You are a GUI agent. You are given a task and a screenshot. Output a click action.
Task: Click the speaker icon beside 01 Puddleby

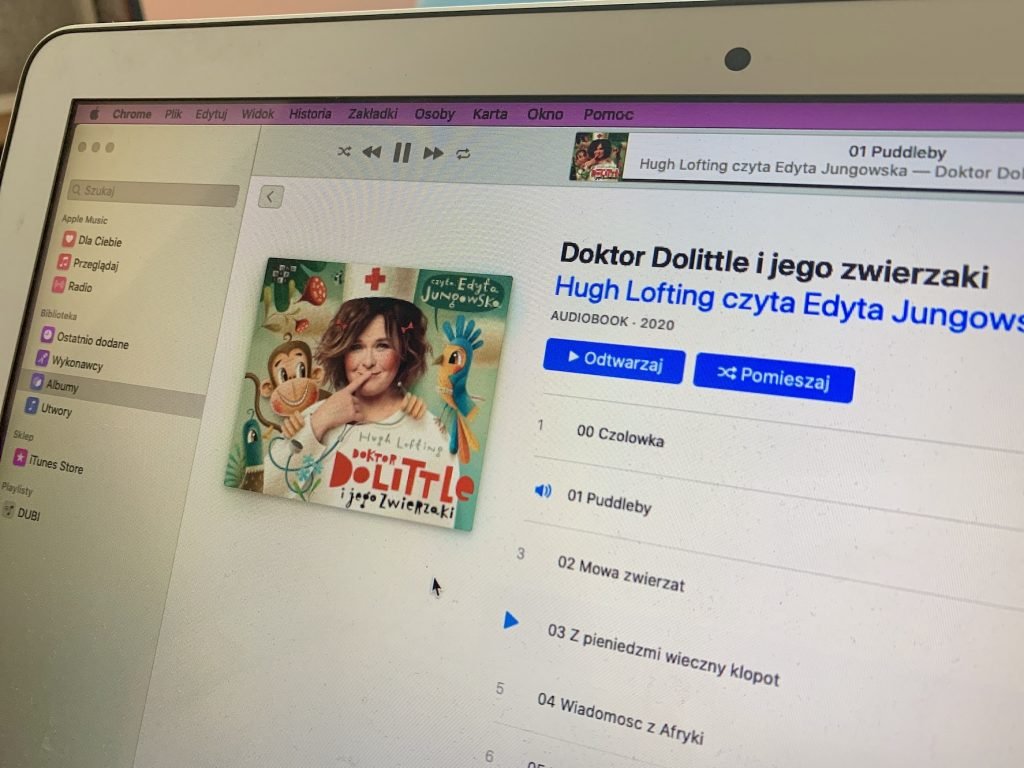pos(543,490)
